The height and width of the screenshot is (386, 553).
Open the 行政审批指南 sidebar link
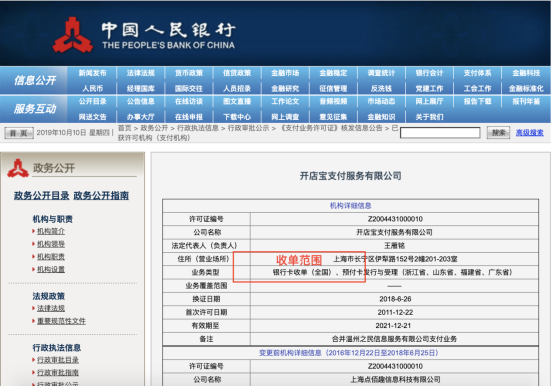[x=58, y=373]
